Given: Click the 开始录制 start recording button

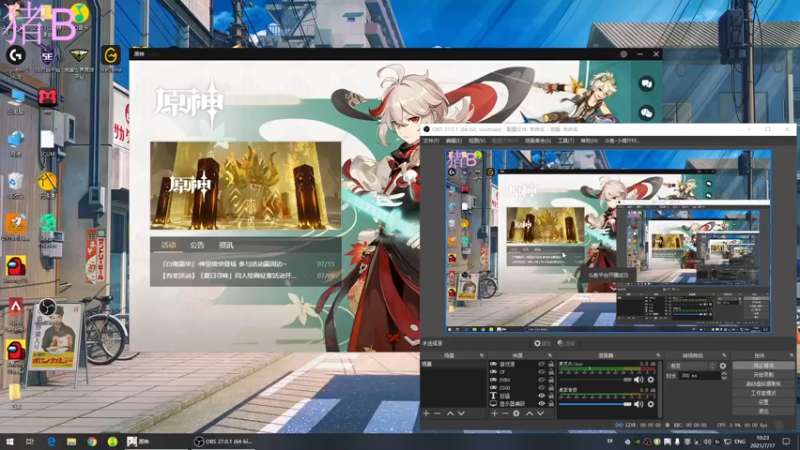Looking at the screenshot, I should click(763, 374).
